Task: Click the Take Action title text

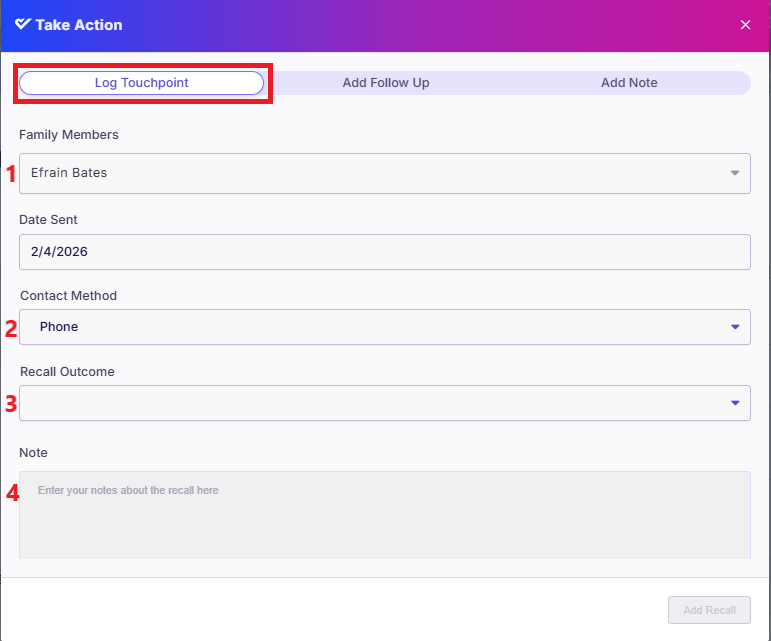Action: (79, 25)
